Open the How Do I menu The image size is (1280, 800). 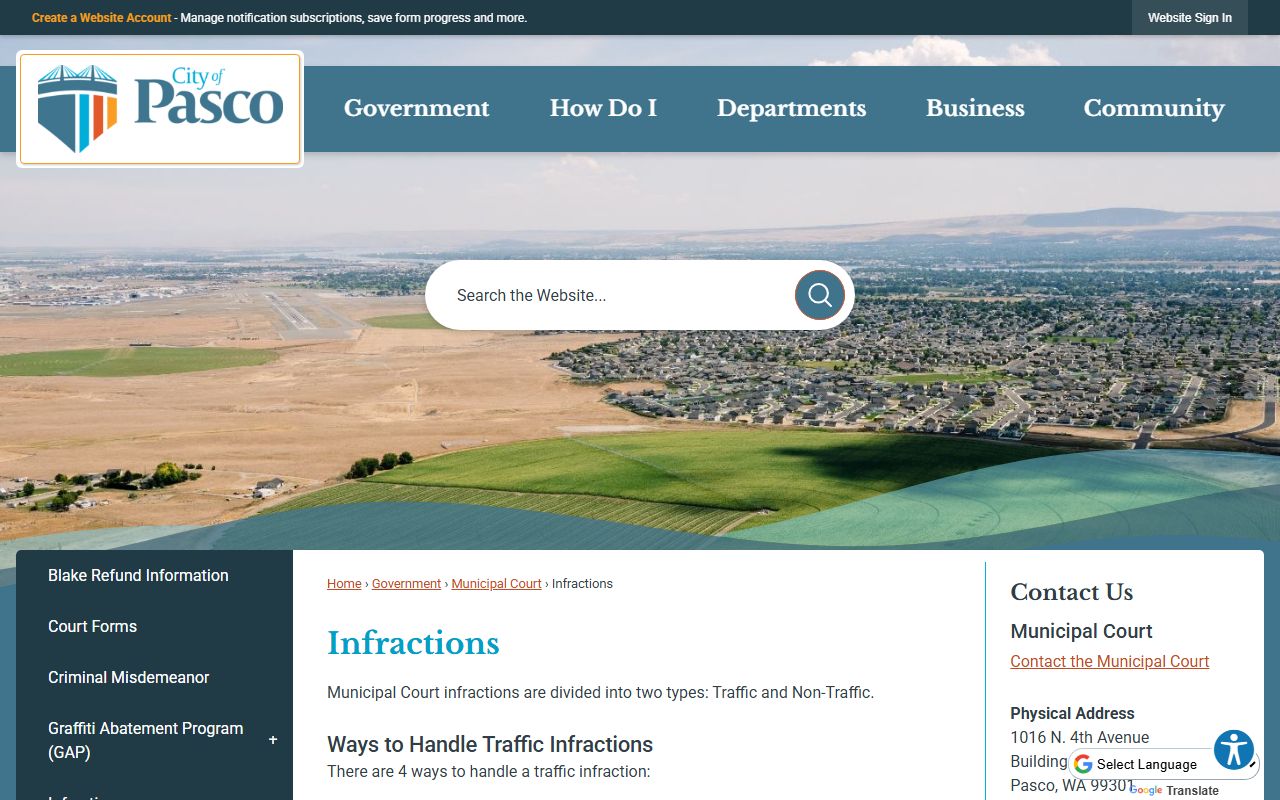[x=603, y=108]
